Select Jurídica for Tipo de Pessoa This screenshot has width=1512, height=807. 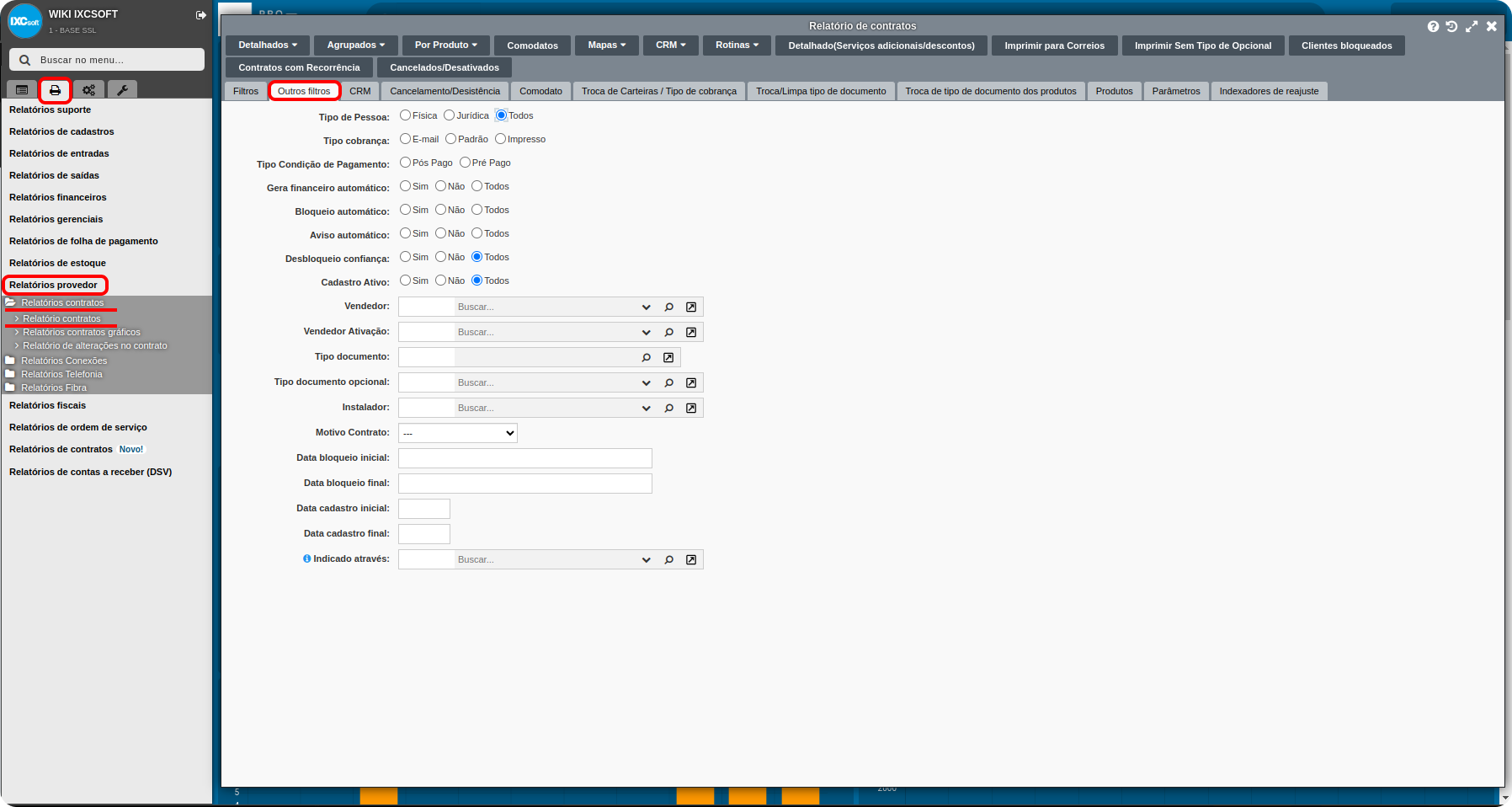pos(449,115)
